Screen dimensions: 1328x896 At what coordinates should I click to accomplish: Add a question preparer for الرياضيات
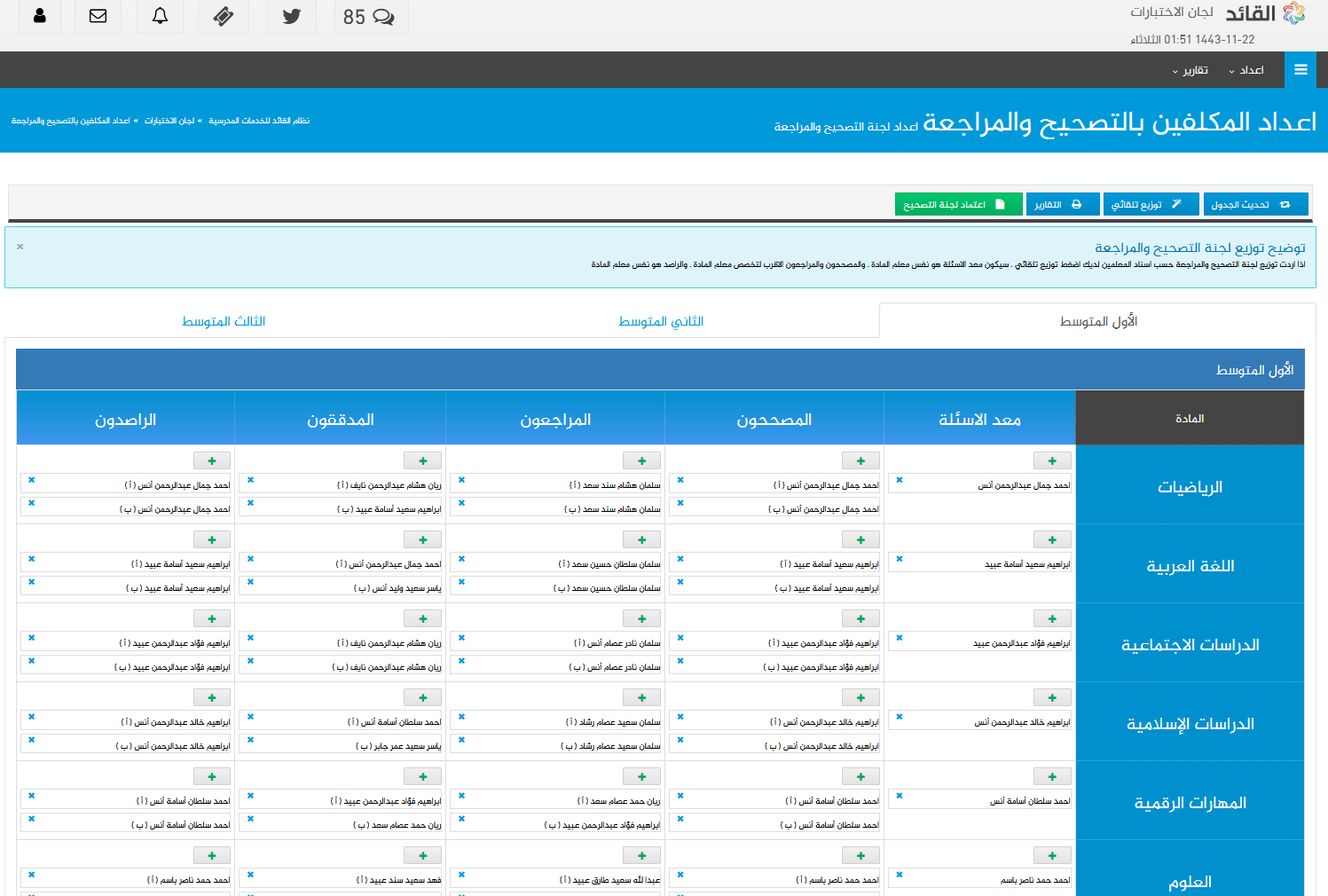(1052, 460)
